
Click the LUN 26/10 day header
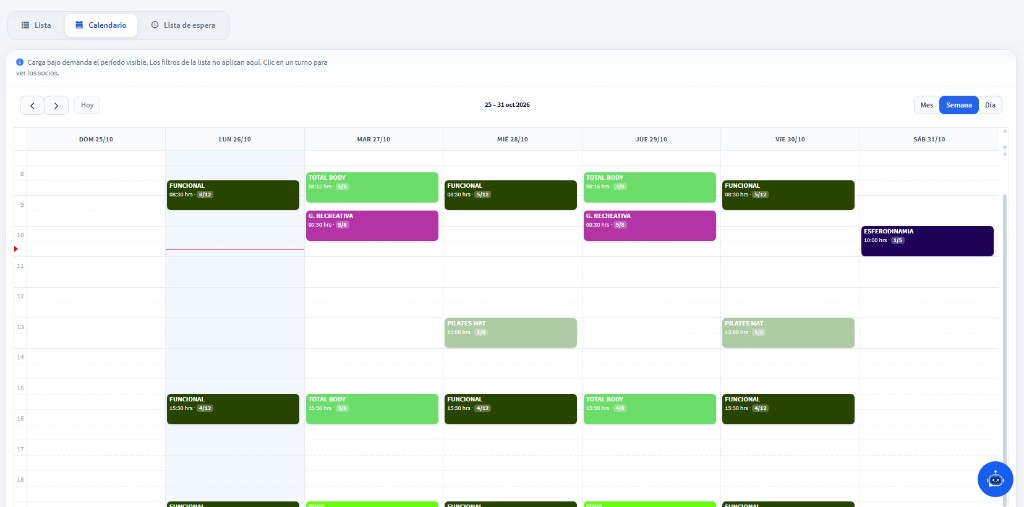[x=235, y=139]
